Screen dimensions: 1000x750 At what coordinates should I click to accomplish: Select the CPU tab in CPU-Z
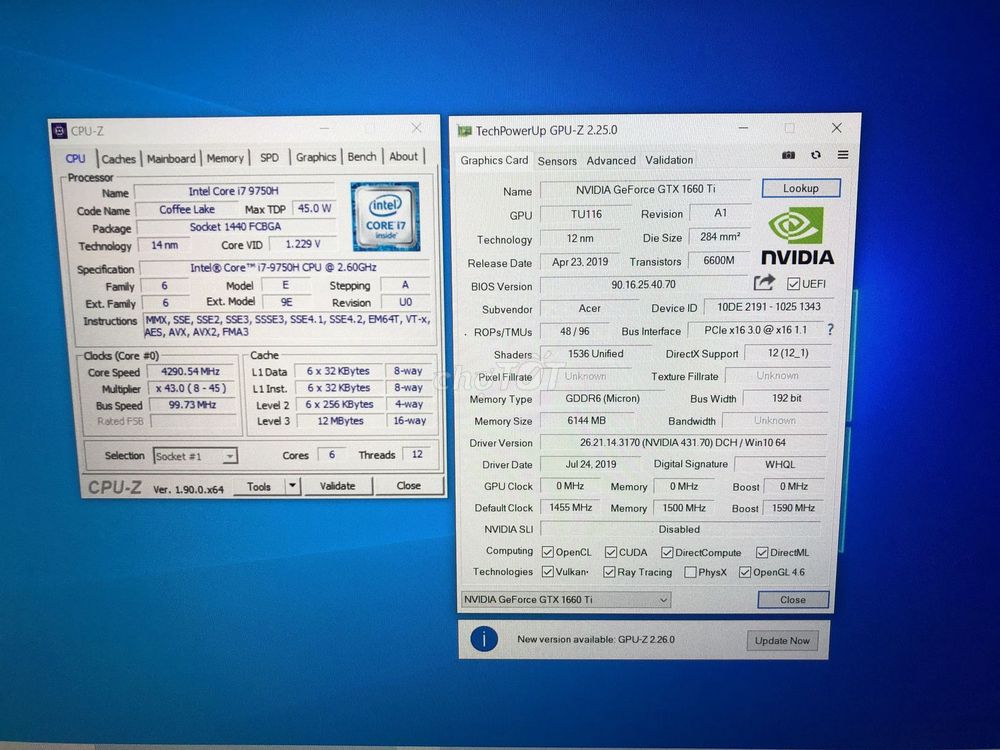75,158
